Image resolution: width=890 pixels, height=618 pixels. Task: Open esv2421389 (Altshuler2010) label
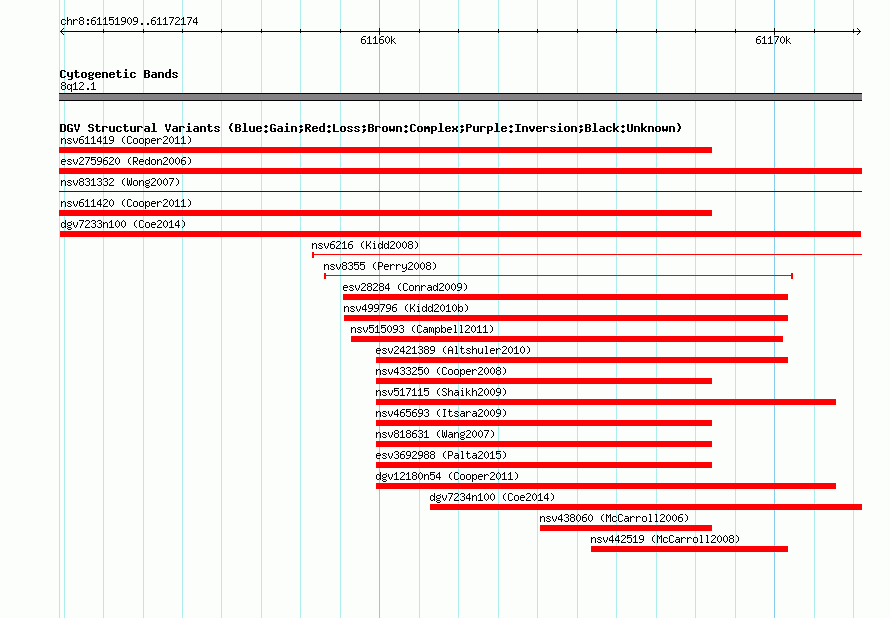pyautogui.click(x=453, y=350)
